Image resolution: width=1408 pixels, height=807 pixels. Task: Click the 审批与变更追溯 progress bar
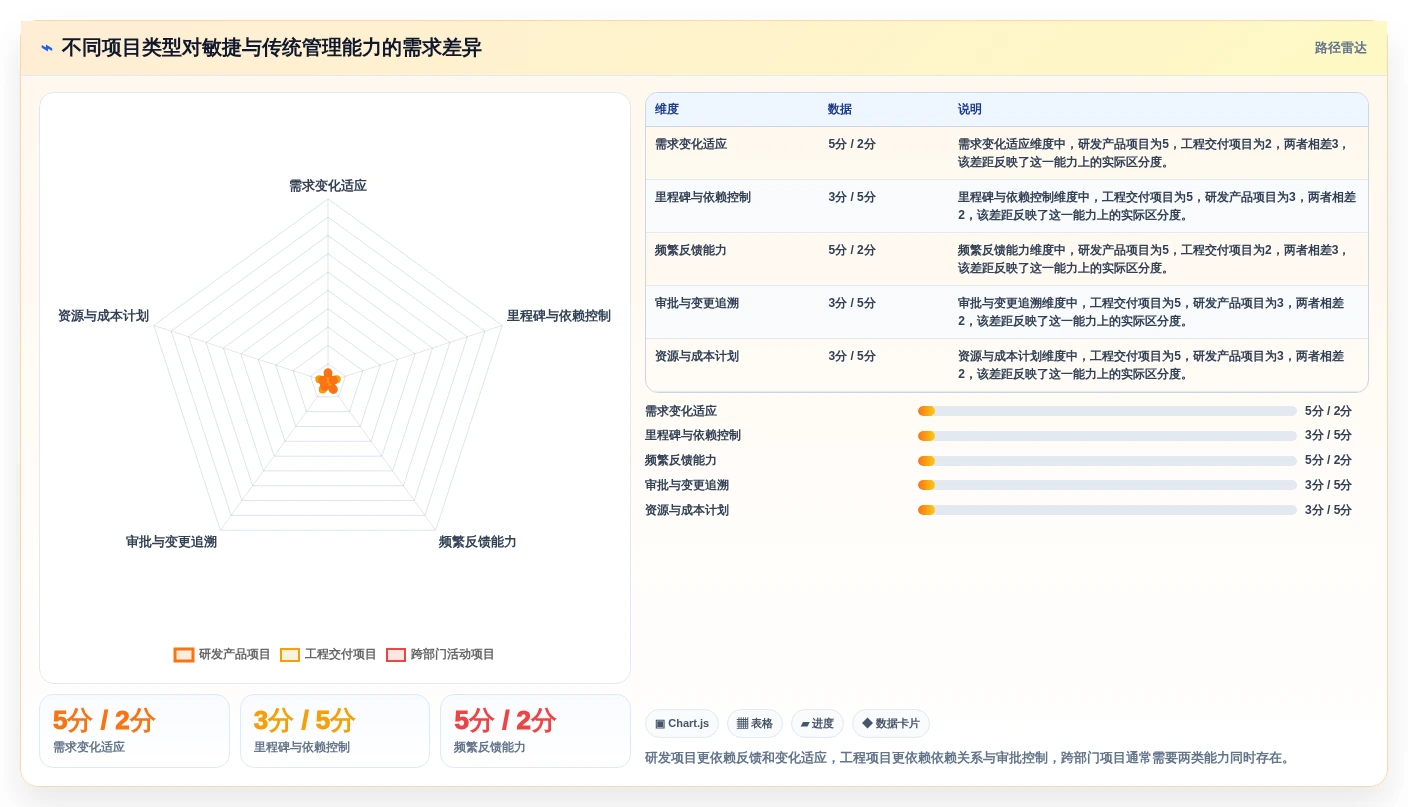click(x=1107, y=485)
